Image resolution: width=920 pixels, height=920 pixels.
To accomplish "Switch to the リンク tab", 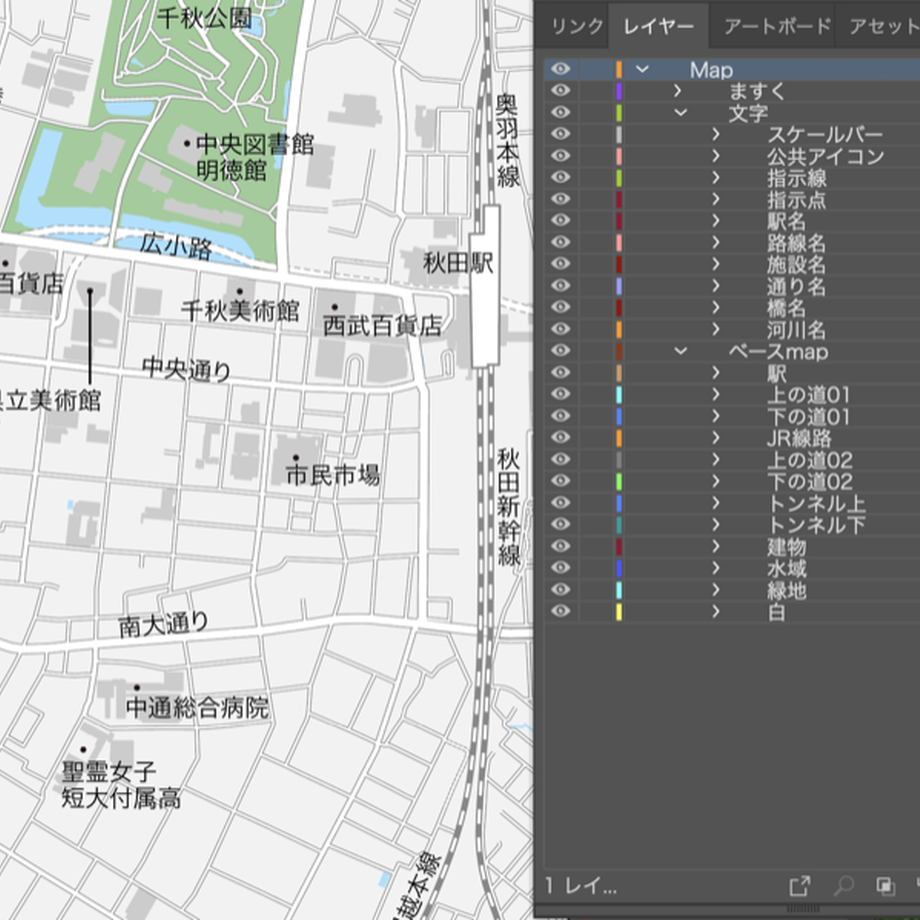I will (x=577, y=26).
